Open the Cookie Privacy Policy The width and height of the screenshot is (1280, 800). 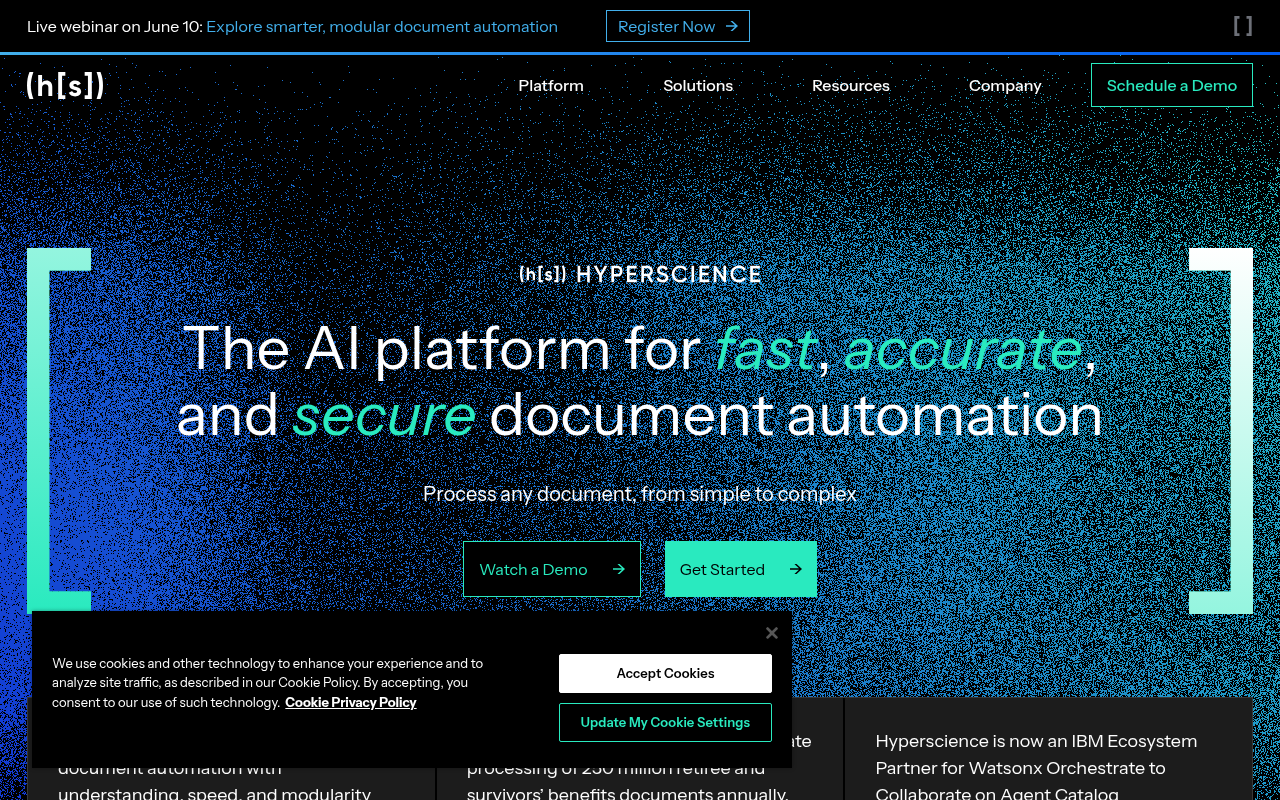350,702
